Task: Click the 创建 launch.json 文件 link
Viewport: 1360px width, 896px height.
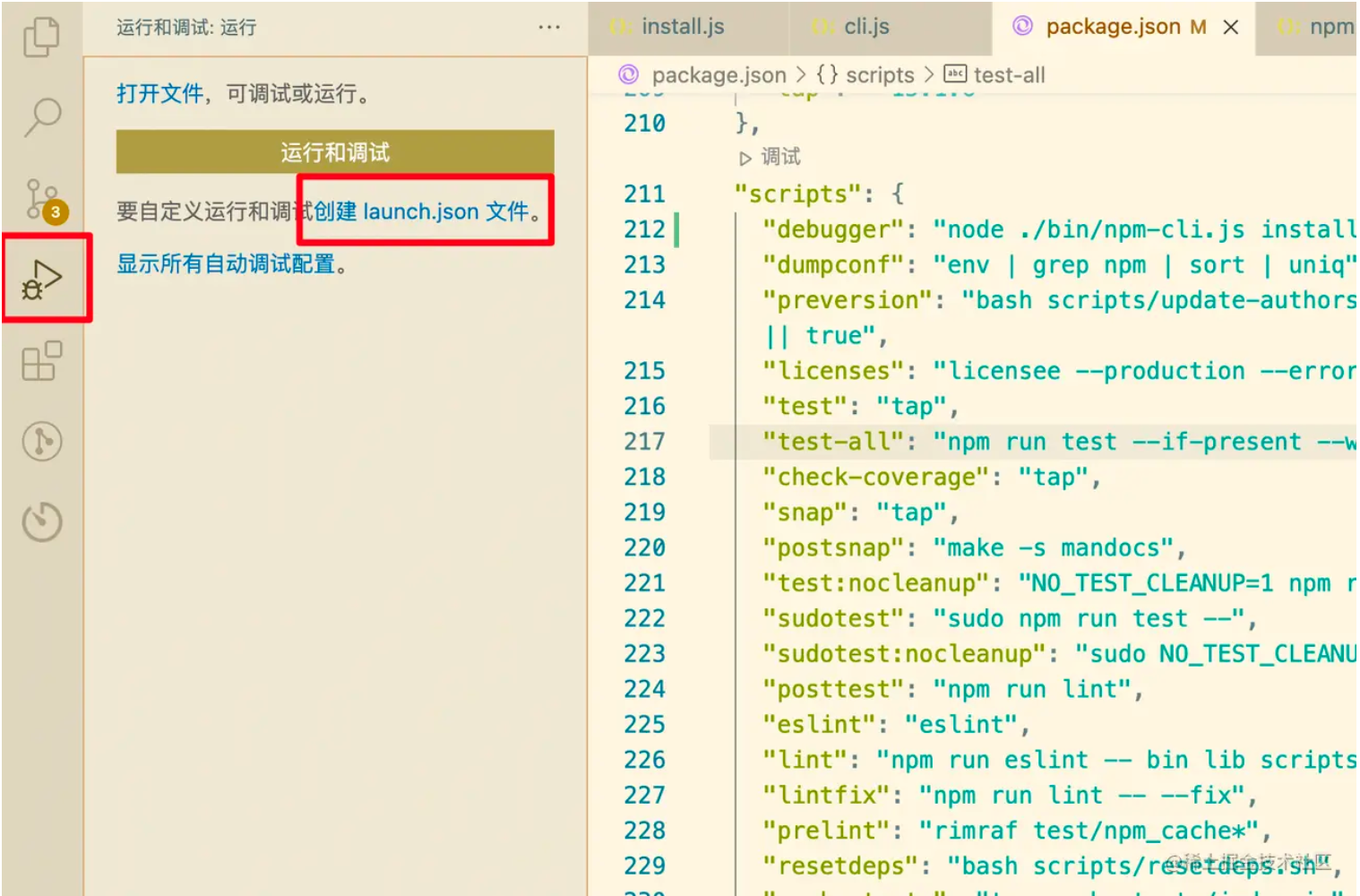Action: [422, 211]
